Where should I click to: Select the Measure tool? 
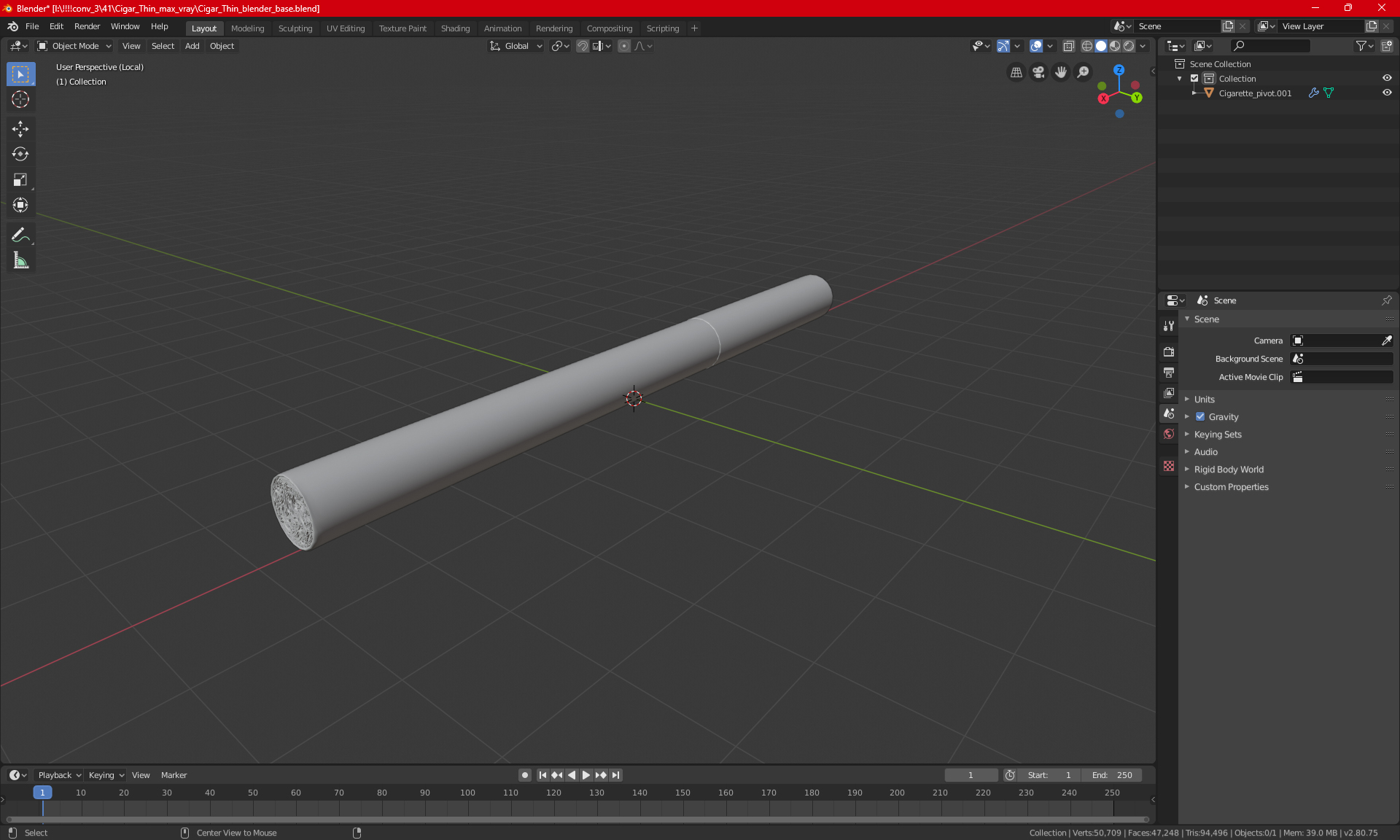click(x=20, y=260)
